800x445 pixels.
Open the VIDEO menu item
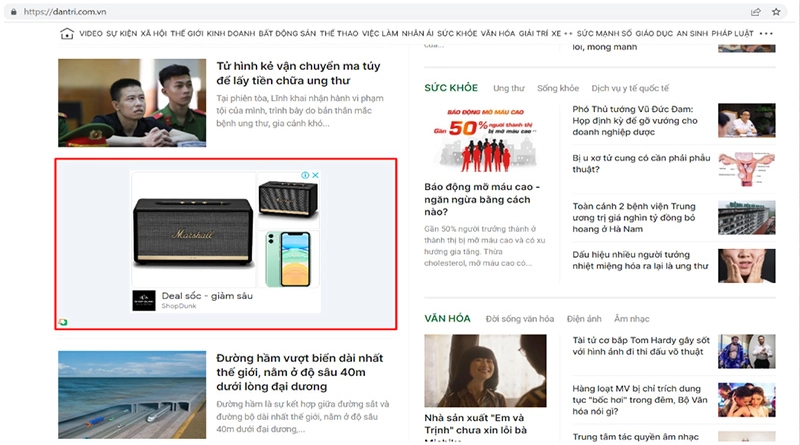[x=91, y=33]
